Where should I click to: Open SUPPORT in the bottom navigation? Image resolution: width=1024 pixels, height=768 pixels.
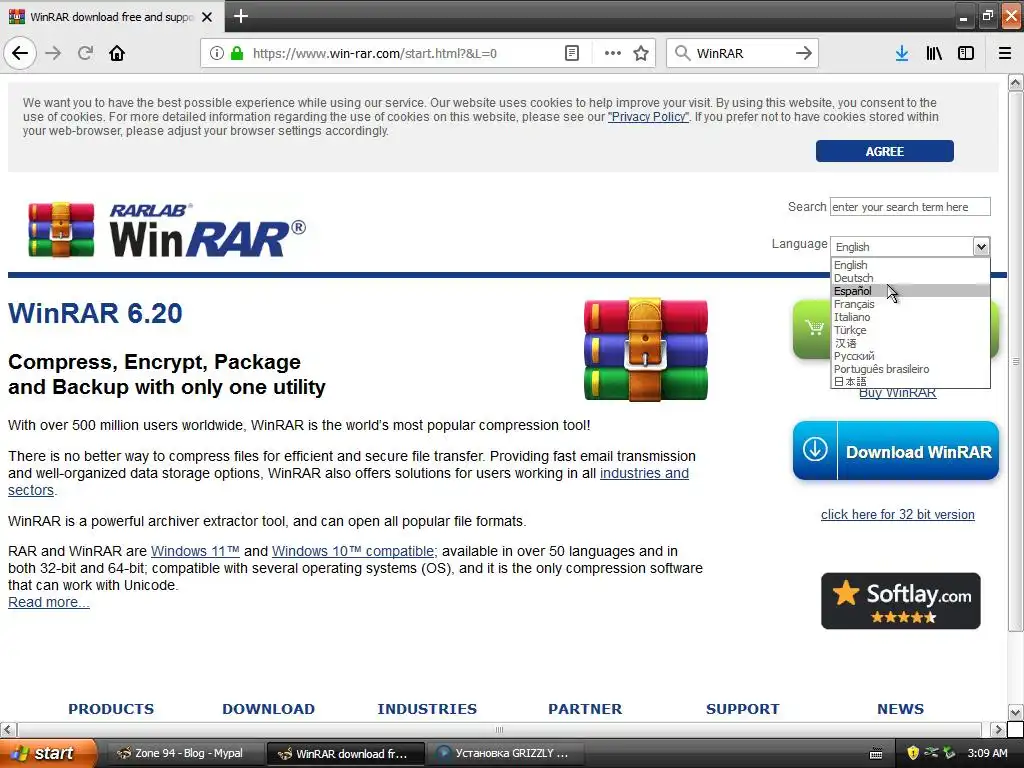point(743,709)
